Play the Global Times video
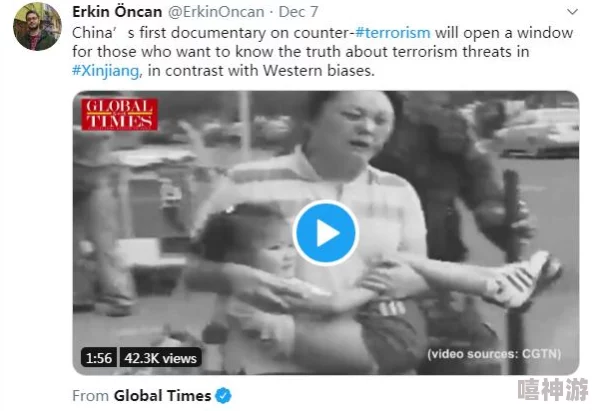This screenshot has height=411, width=594. [x=325, y=233]
